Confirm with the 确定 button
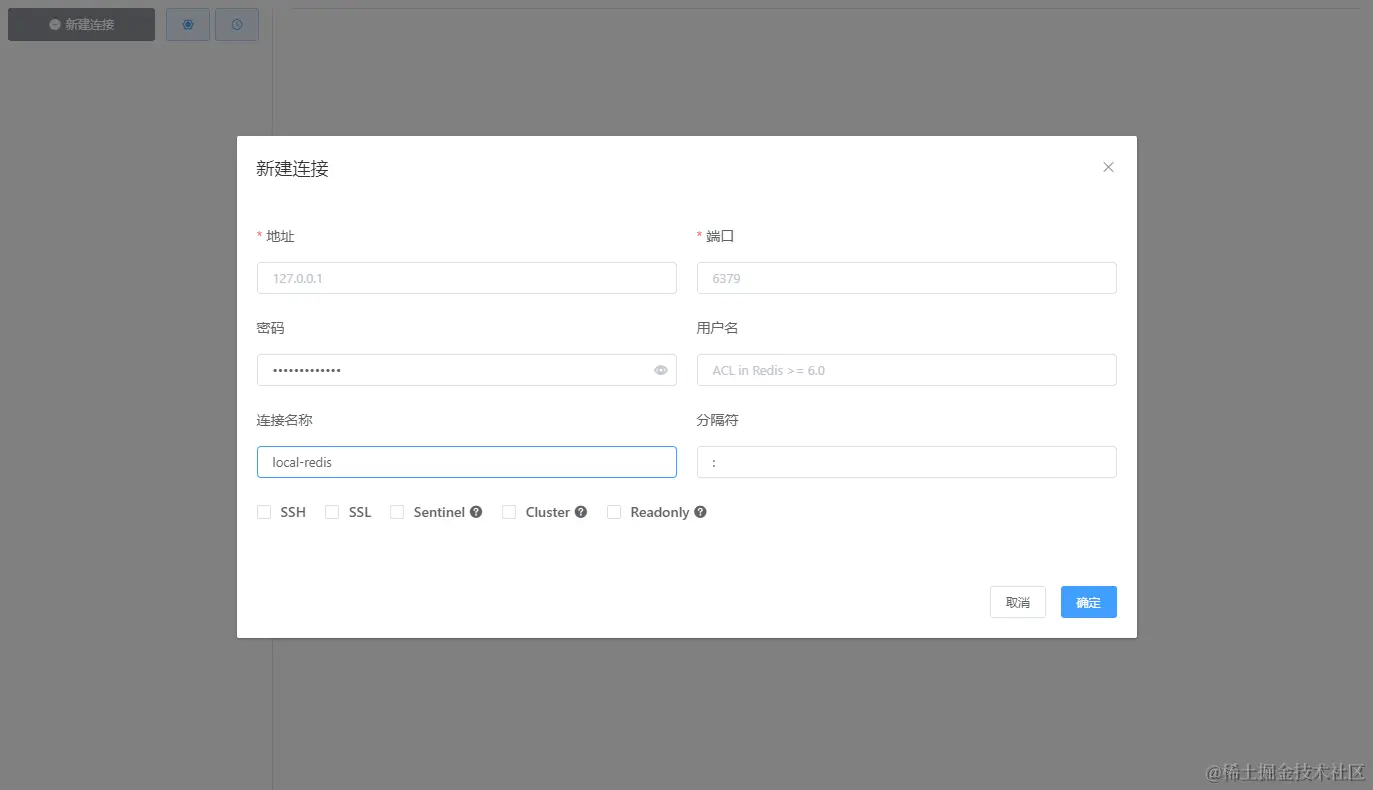The image size is (1373, 790). pos(1089,602)
